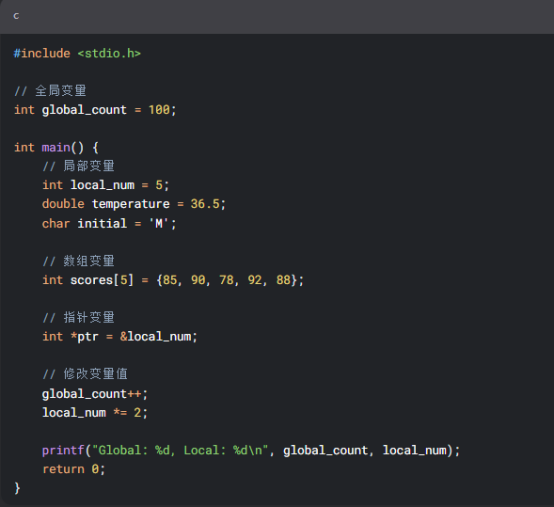The height and width of the screenshot is (507, 554).
Task: Click the 'int local_num = 5;' line
Action: coord(106,185)
